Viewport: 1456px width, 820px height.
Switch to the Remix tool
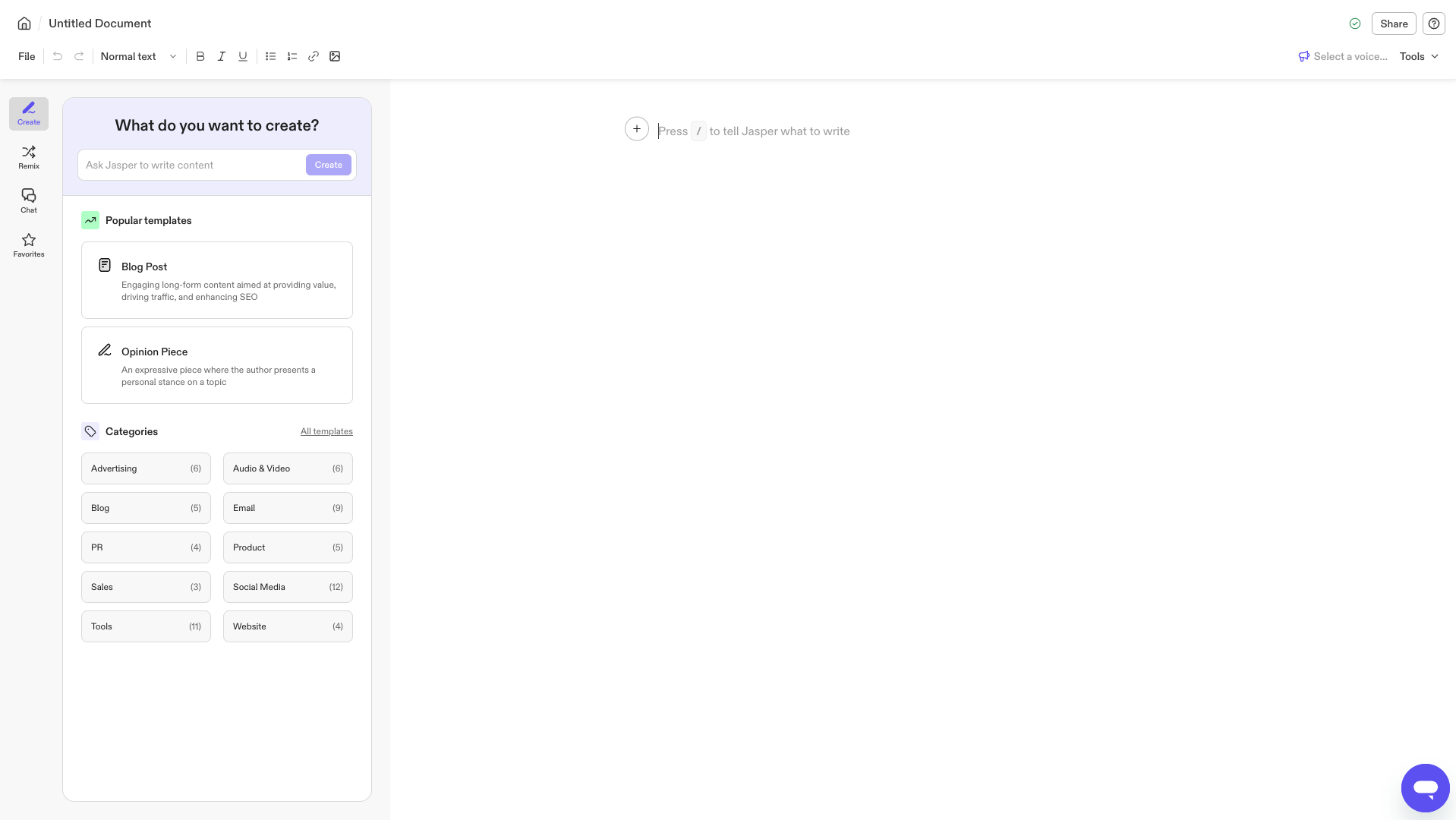(28, 157)
